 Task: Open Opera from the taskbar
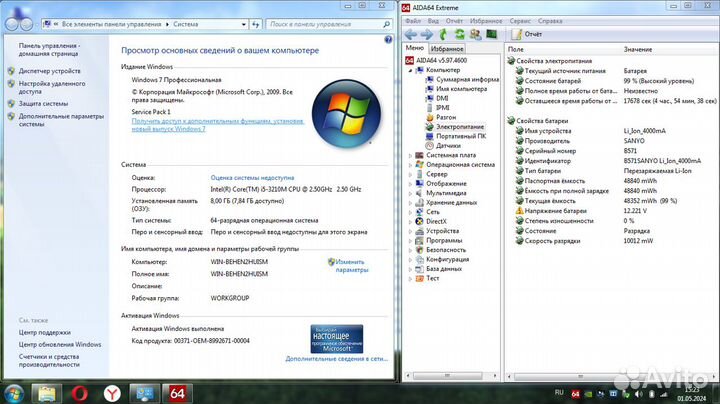point(79,394)
